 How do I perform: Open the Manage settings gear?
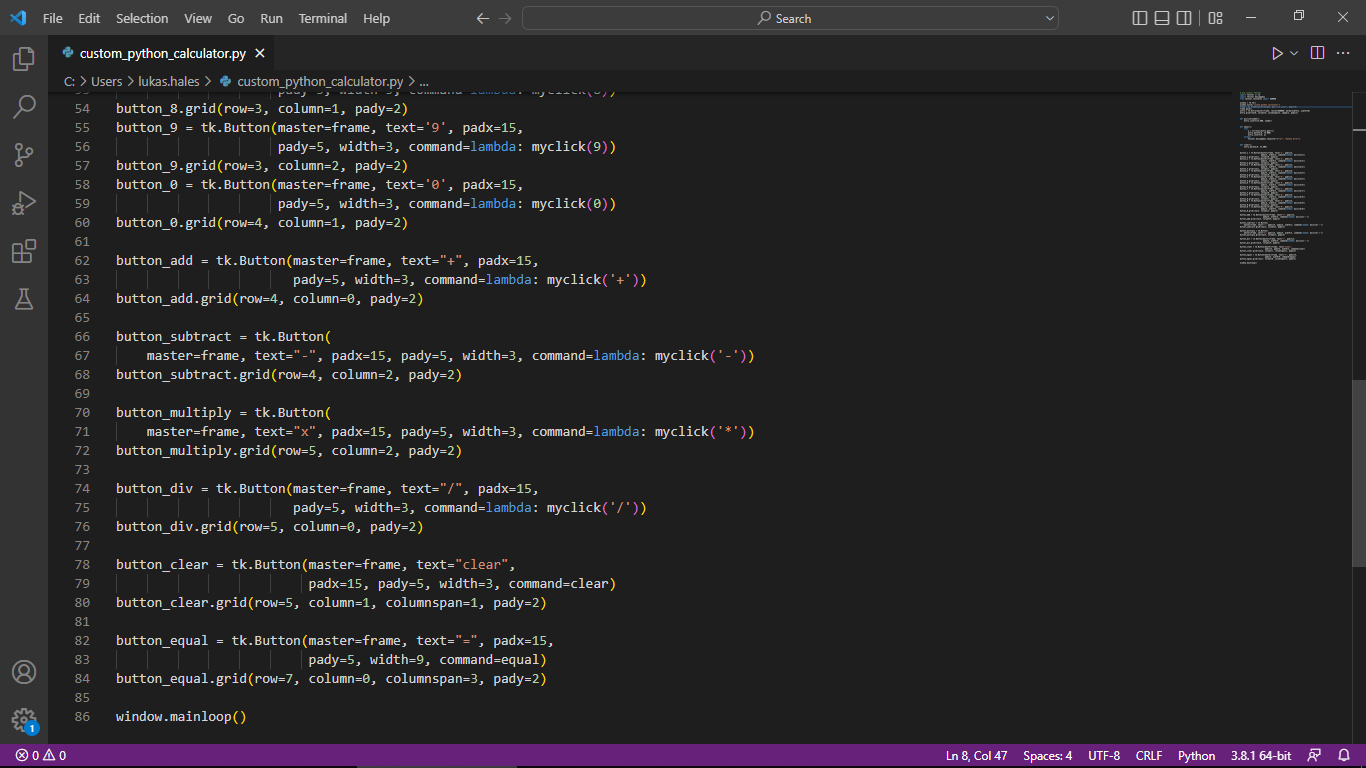coord(24,717)
